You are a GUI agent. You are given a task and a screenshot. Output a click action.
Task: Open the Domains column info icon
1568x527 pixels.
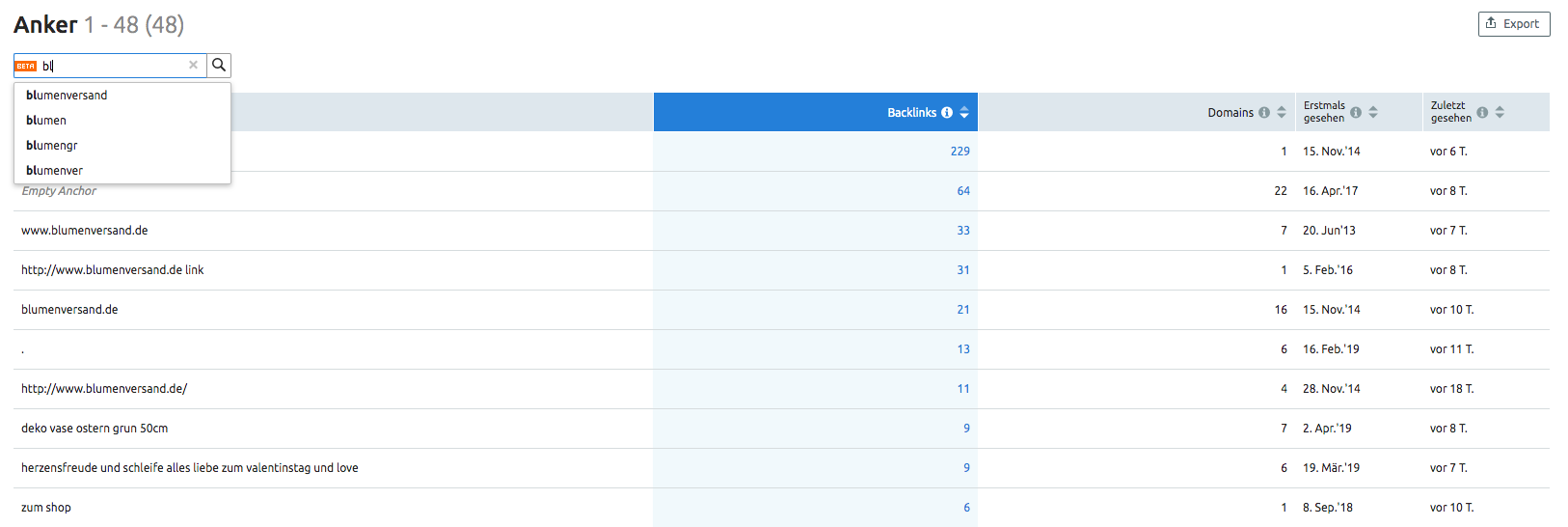coord(1264,113)
